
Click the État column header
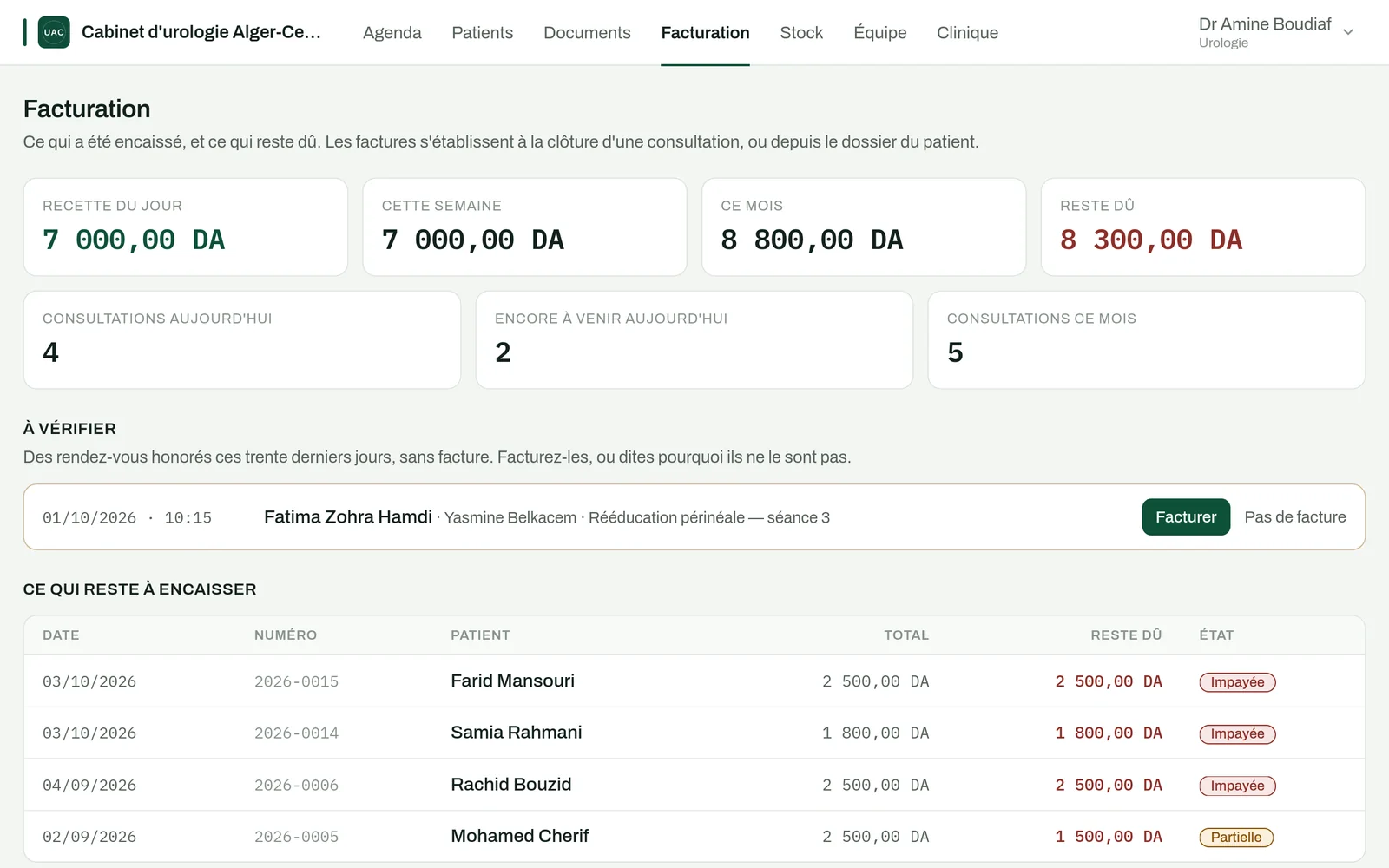(1216, 635)
